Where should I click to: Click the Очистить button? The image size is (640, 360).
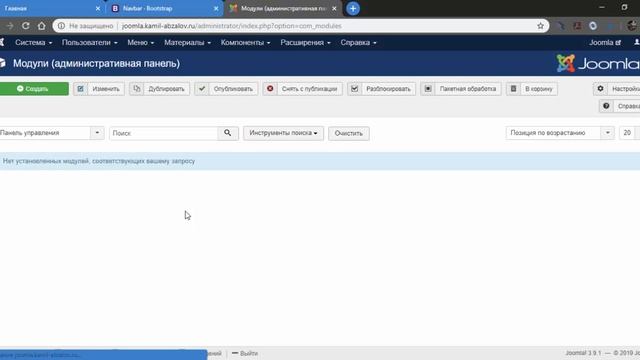click(x=349, y=133)
